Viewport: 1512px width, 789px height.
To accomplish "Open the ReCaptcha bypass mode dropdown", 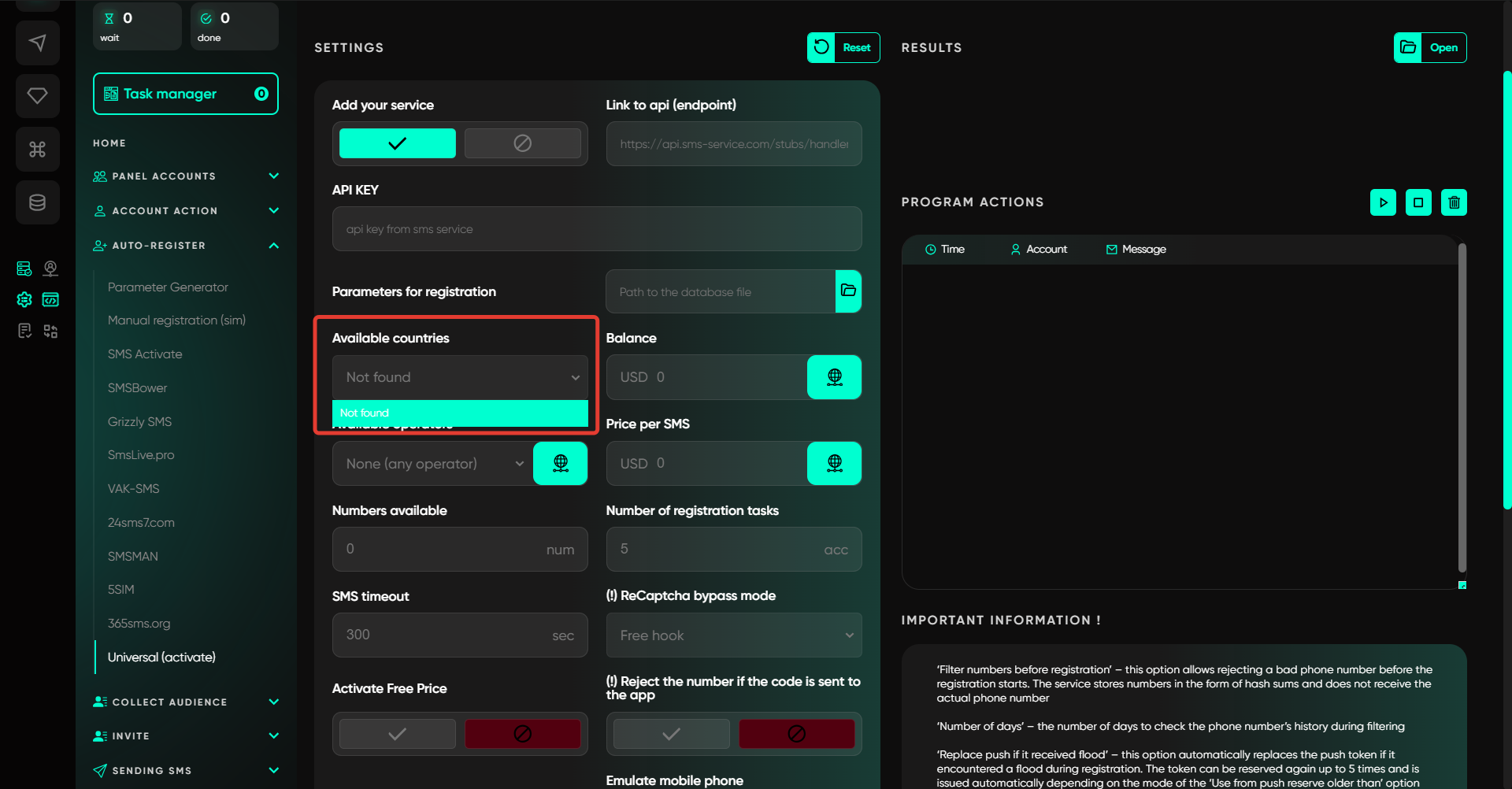I will [x=733, y=635].
